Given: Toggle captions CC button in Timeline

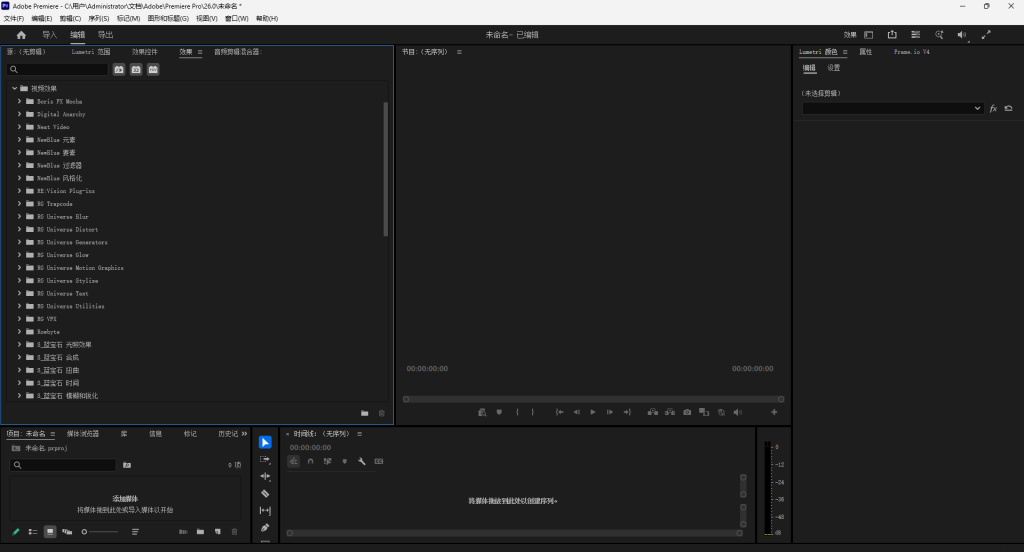Looking at the screenshot, I should point(379,461).
